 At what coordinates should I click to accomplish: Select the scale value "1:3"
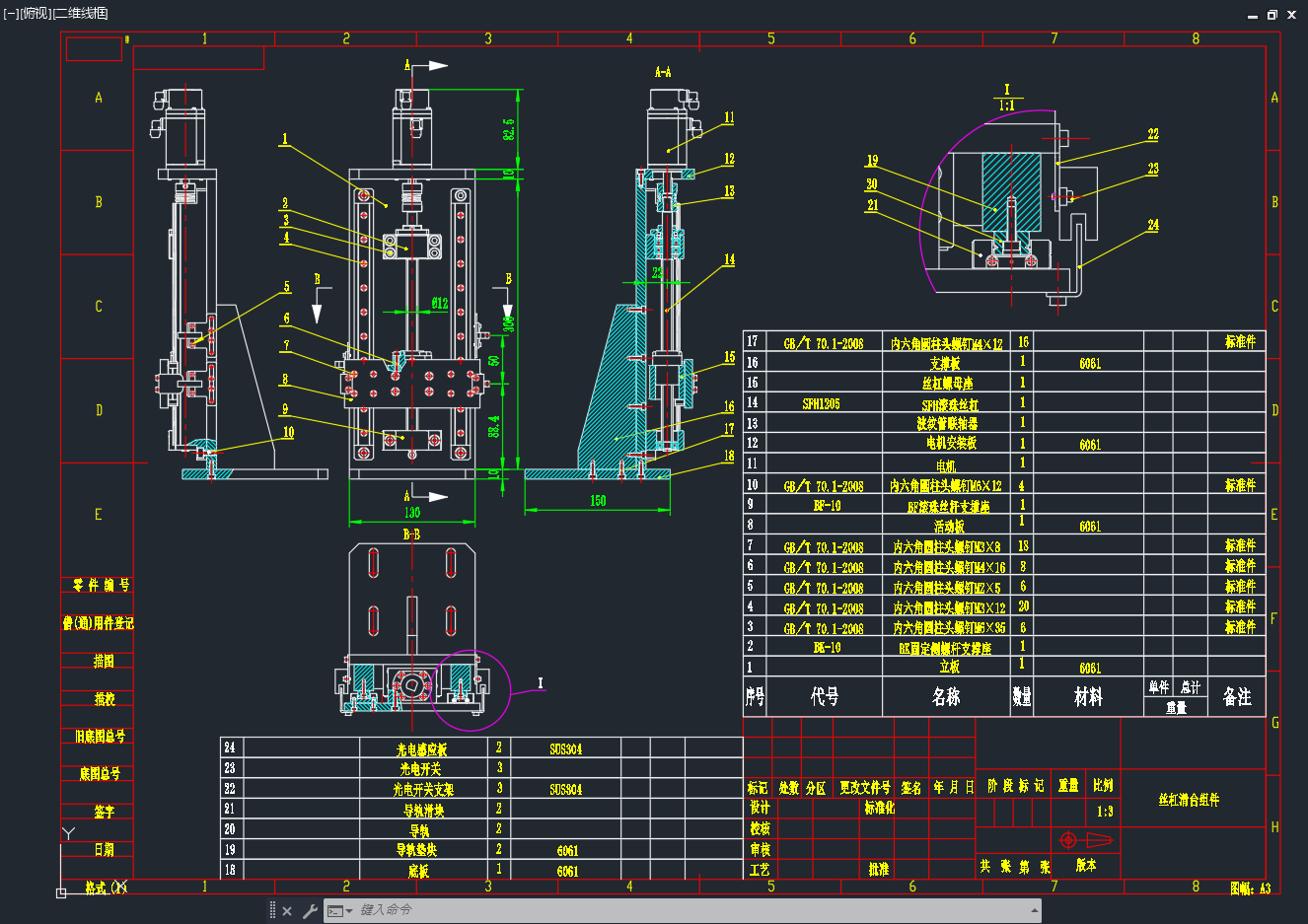click(1105, 812)
